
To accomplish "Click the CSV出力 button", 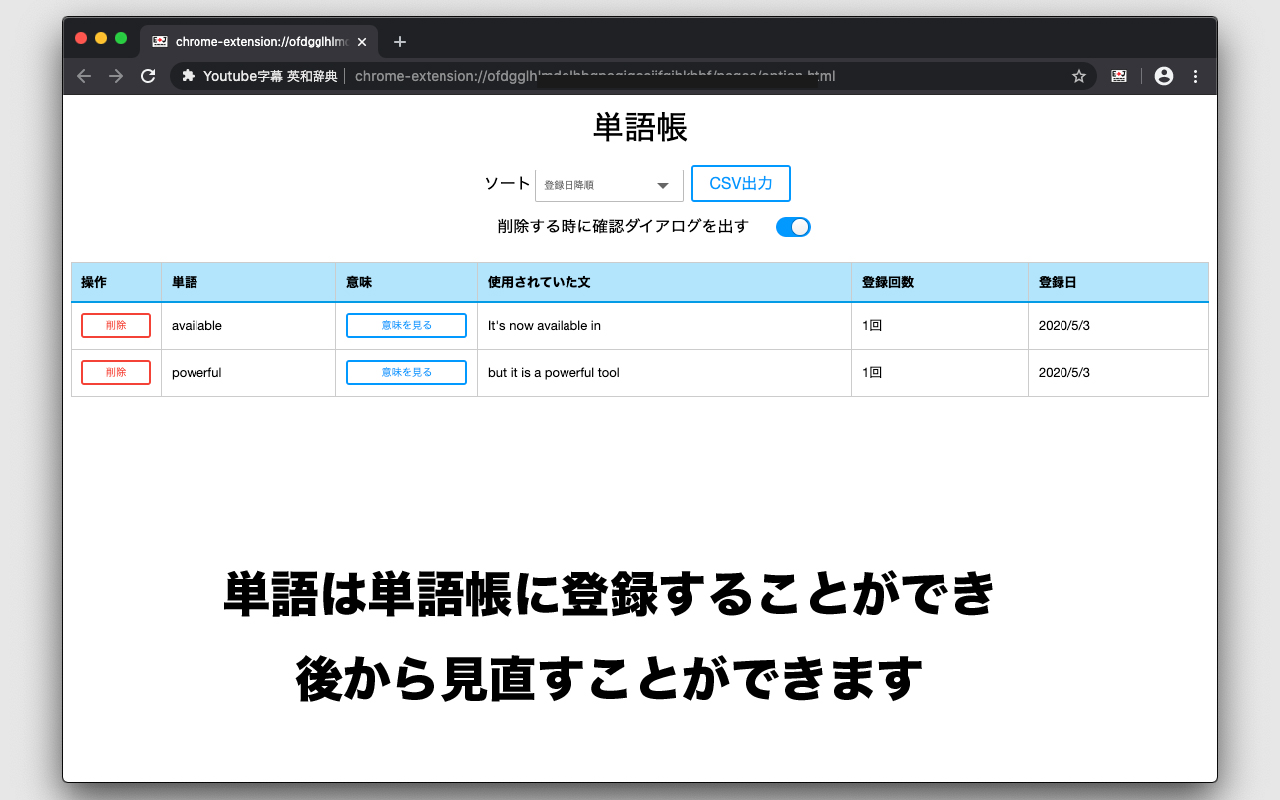I will pos(740,183).
